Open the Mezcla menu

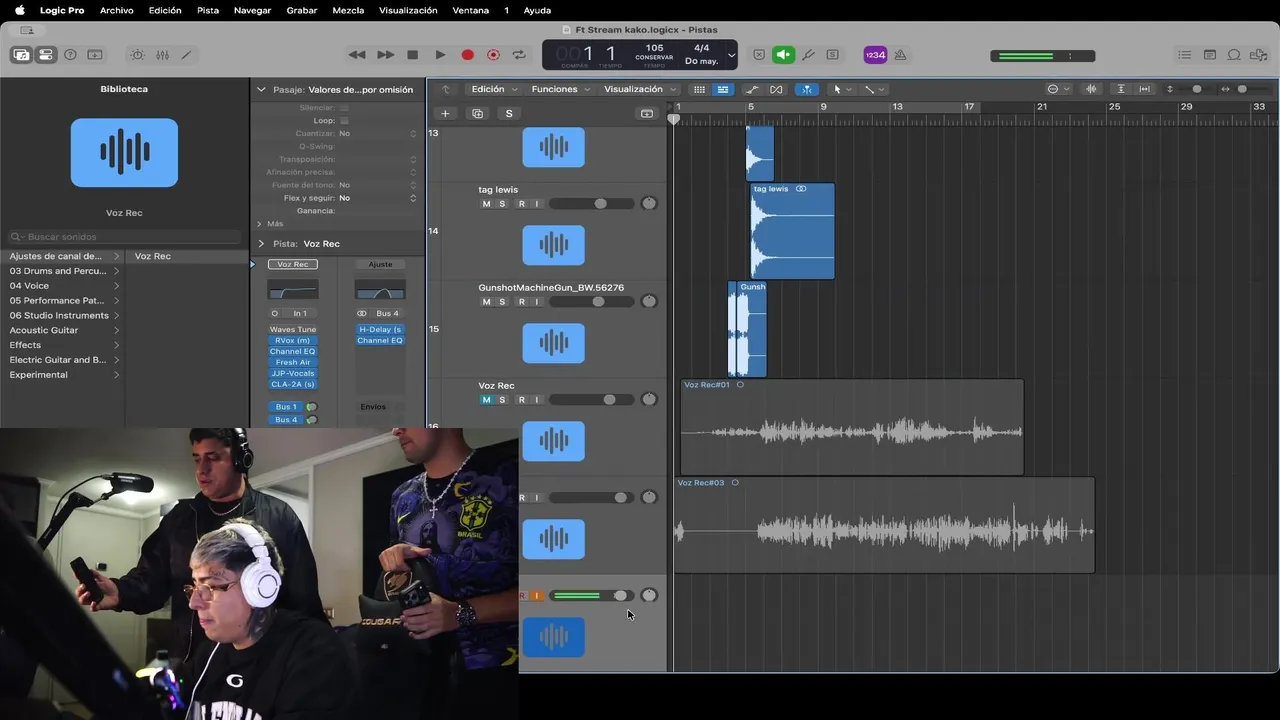[x=348, y=10]
